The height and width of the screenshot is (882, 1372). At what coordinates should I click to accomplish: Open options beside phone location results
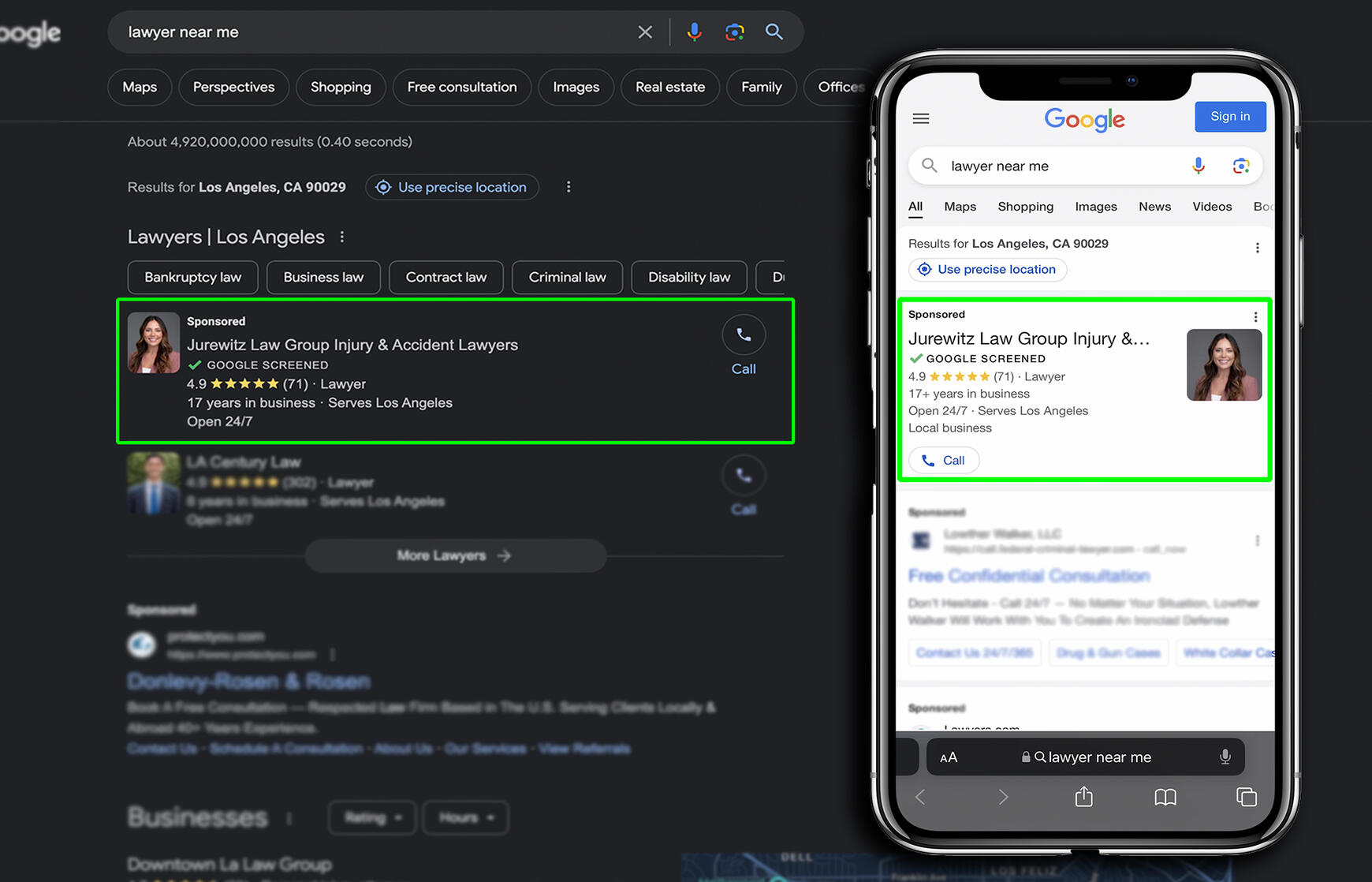(x=1258, y=248)
